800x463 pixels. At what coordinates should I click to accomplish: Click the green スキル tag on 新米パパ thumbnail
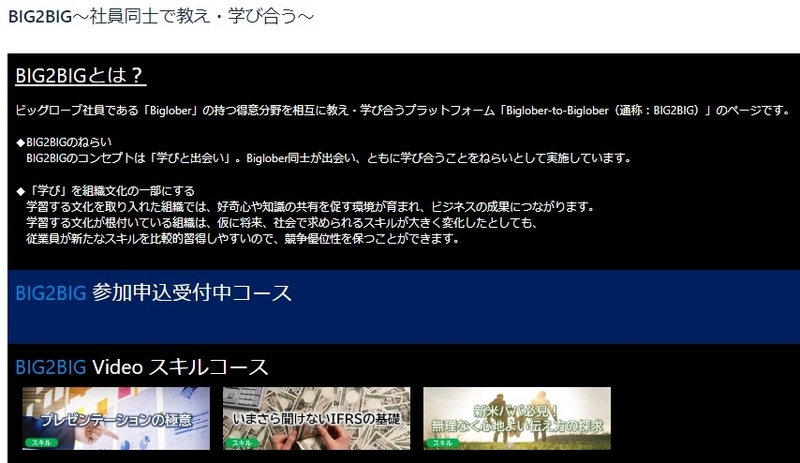tap(442, 443)
